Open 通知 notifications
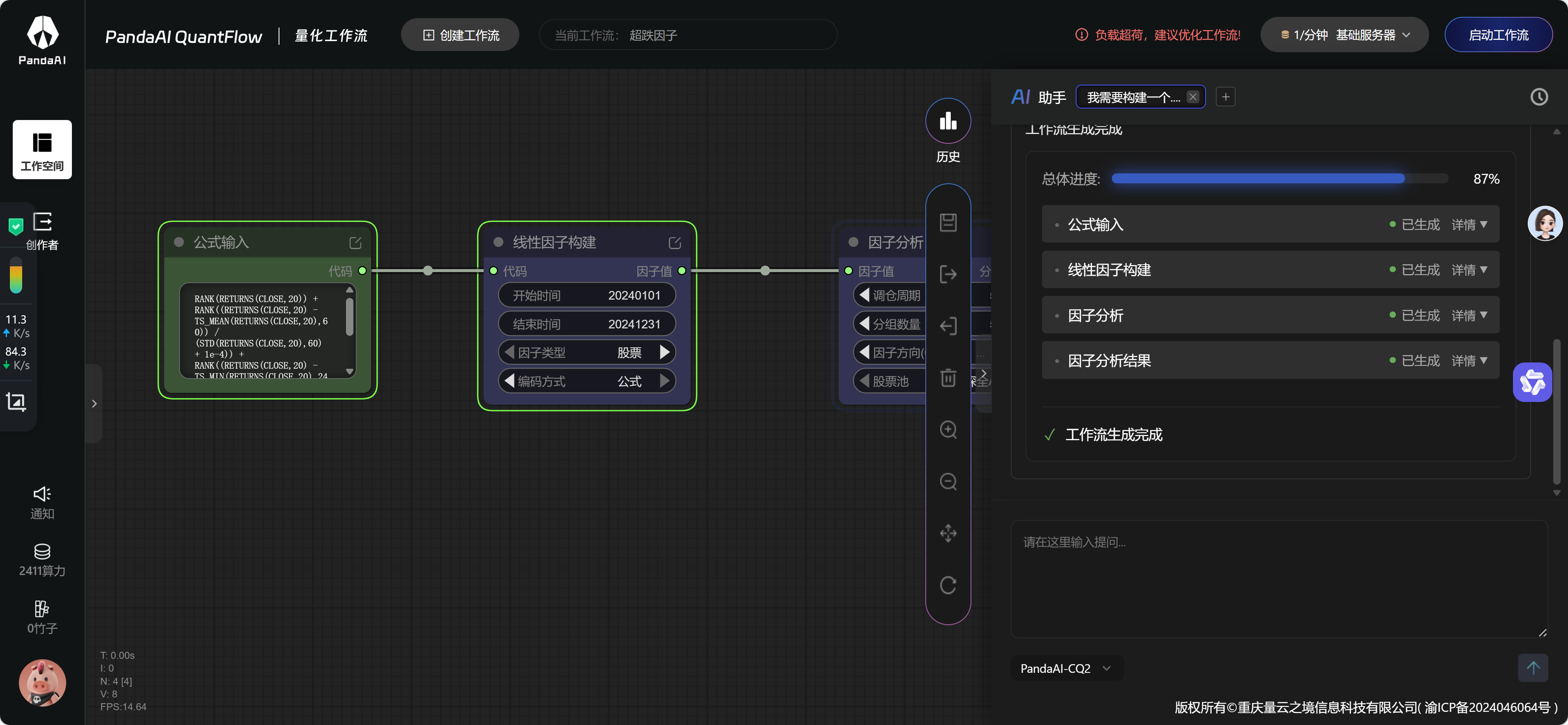1568x725 pixels. [42, 503]
